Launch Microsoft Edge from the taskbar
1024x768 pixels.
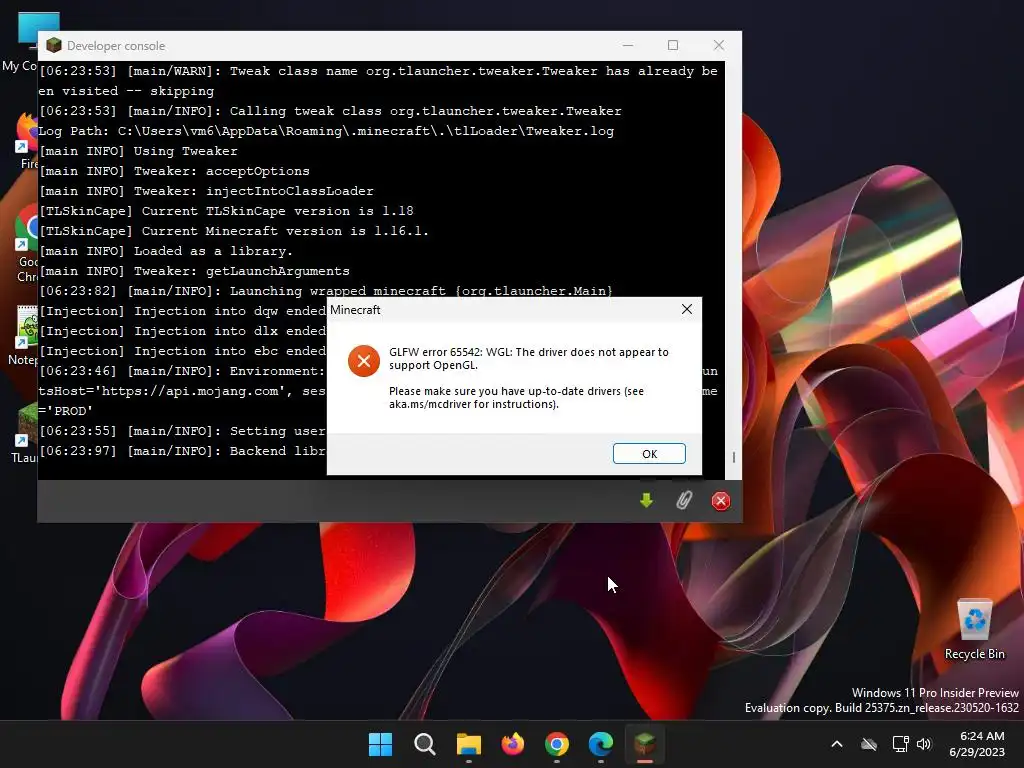pyautogui.click(x=601, y=744)
